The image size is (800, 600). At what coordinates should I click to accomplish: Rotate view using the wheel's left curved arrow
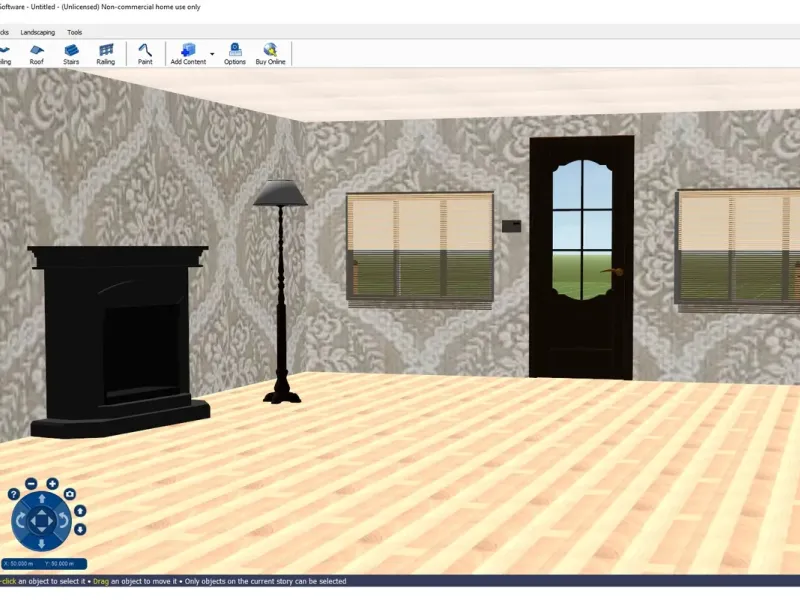tap(20, 521)
